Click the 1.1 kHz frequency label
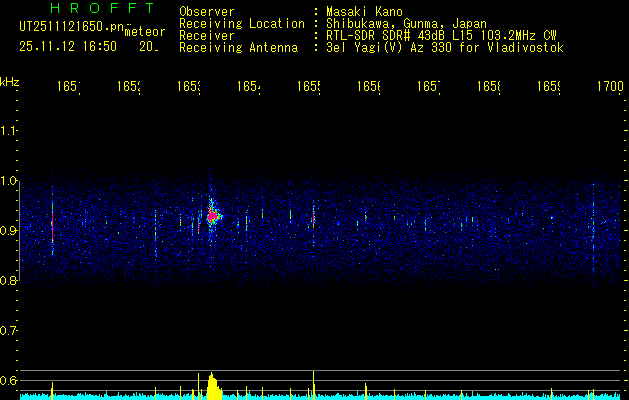Viewport: 629px width, 400px height. coord(8,130)
